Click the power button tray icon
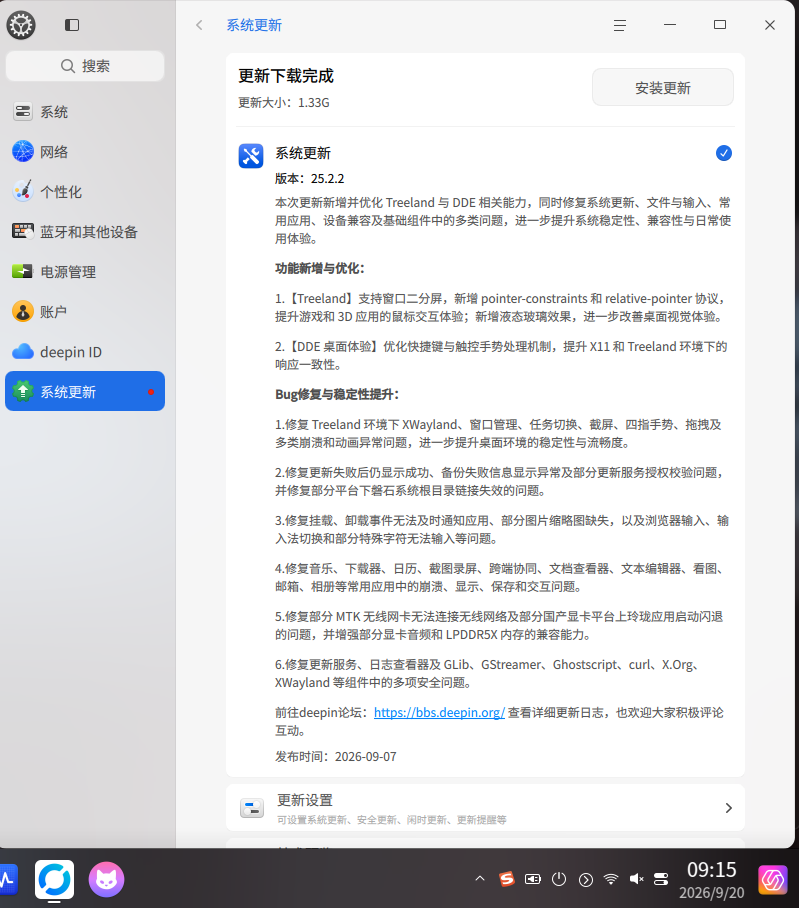The width and height of the screenshot is (799, 908). pos(559,879)
